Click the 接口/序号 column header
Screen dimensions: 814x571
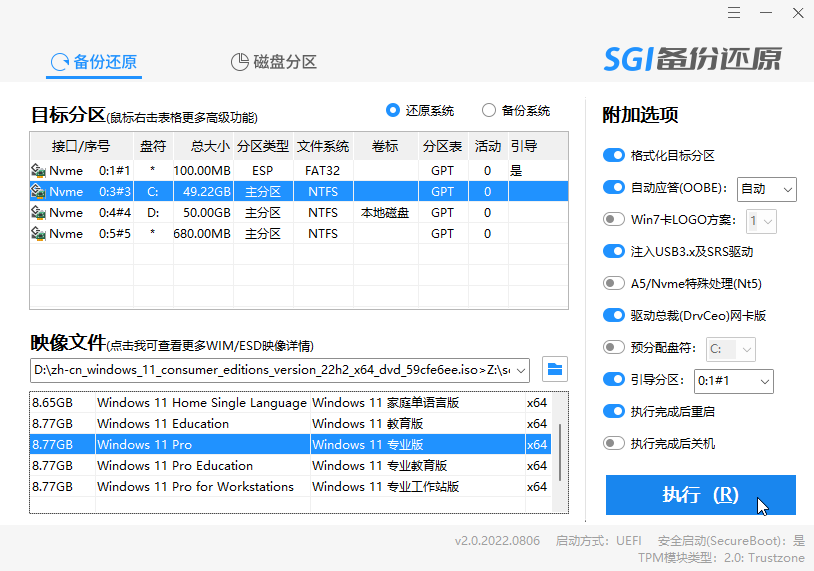81,146
